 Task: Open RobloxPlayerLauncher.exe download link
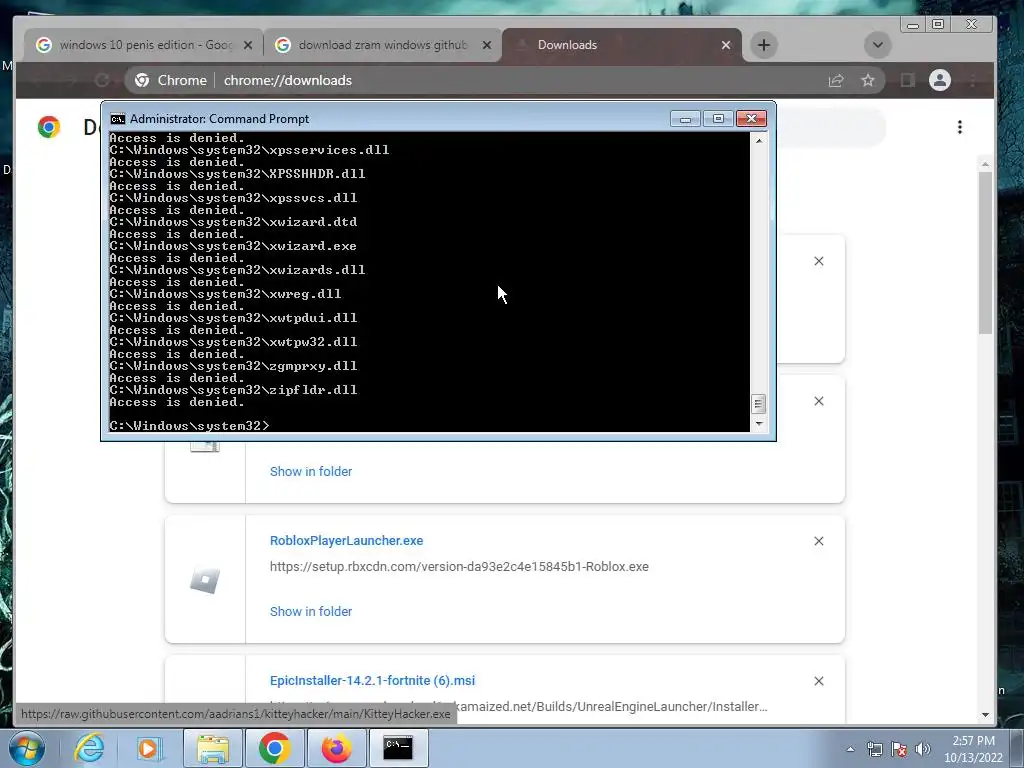[346, 541]
